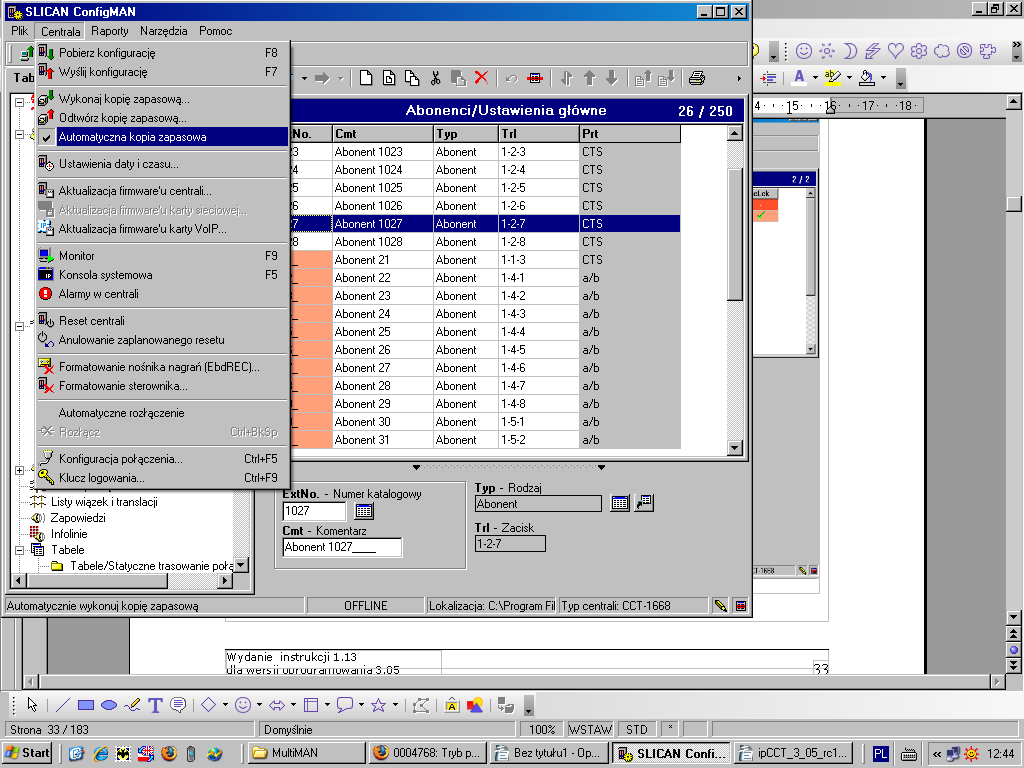Click the undo icon in ConfigMAN toolbar
The width and height of the screenshot is (1024, 768).
511,78
